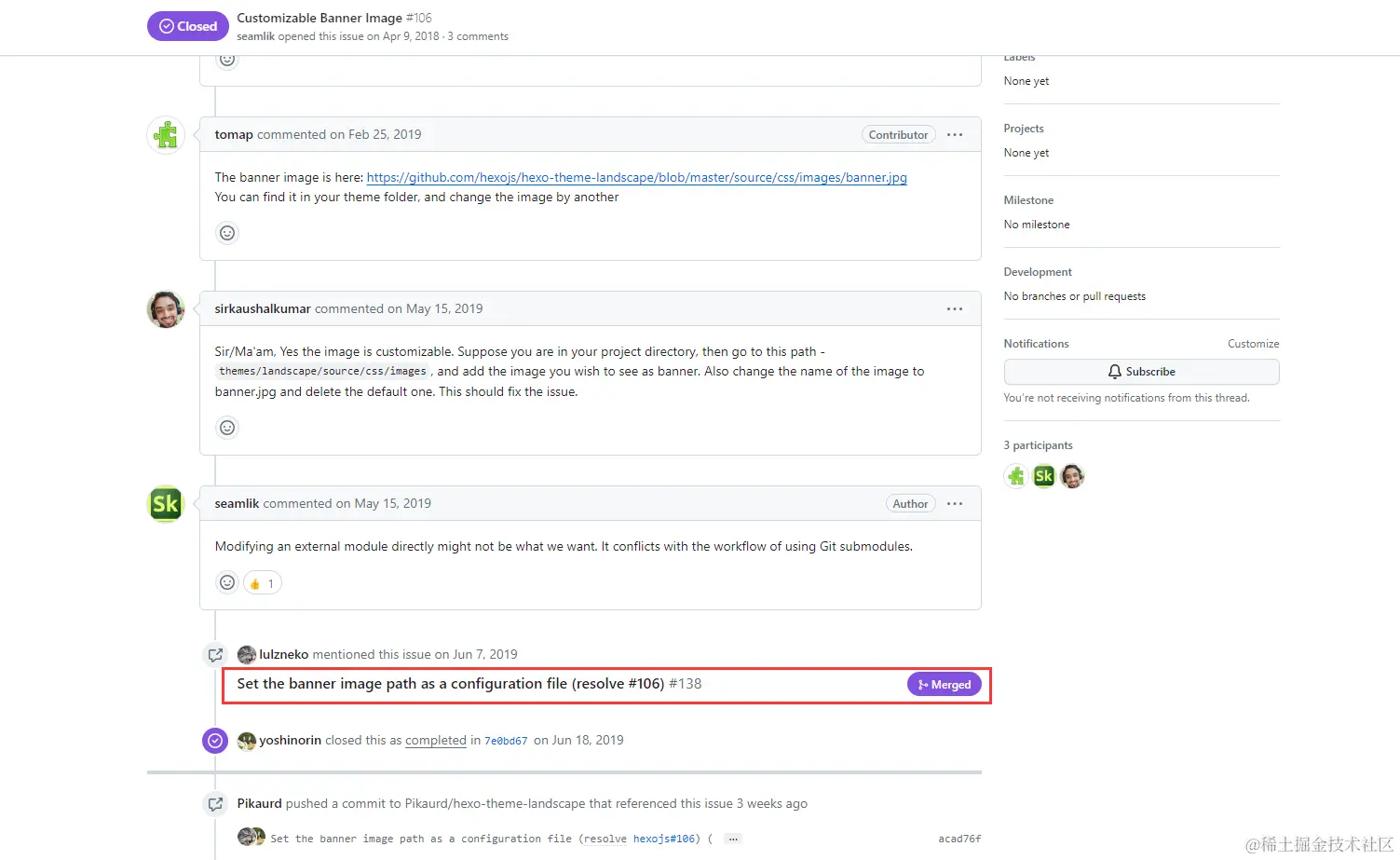The width and height of the screenshot is (1400, 860).
Task: Subscribe to thread notifications
Action: 1141,372
